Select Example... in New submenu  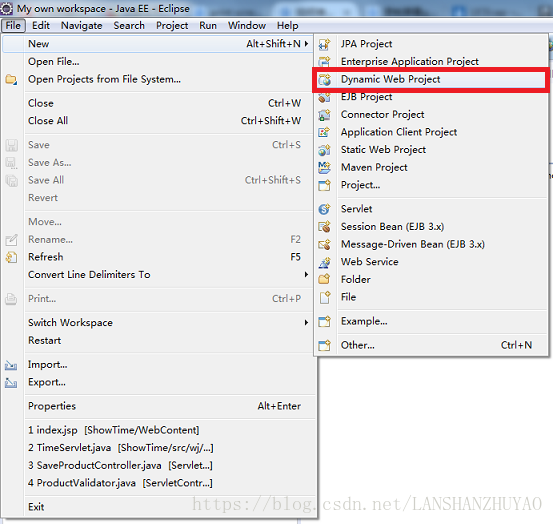pyautogui.click(x=431, y=322)
